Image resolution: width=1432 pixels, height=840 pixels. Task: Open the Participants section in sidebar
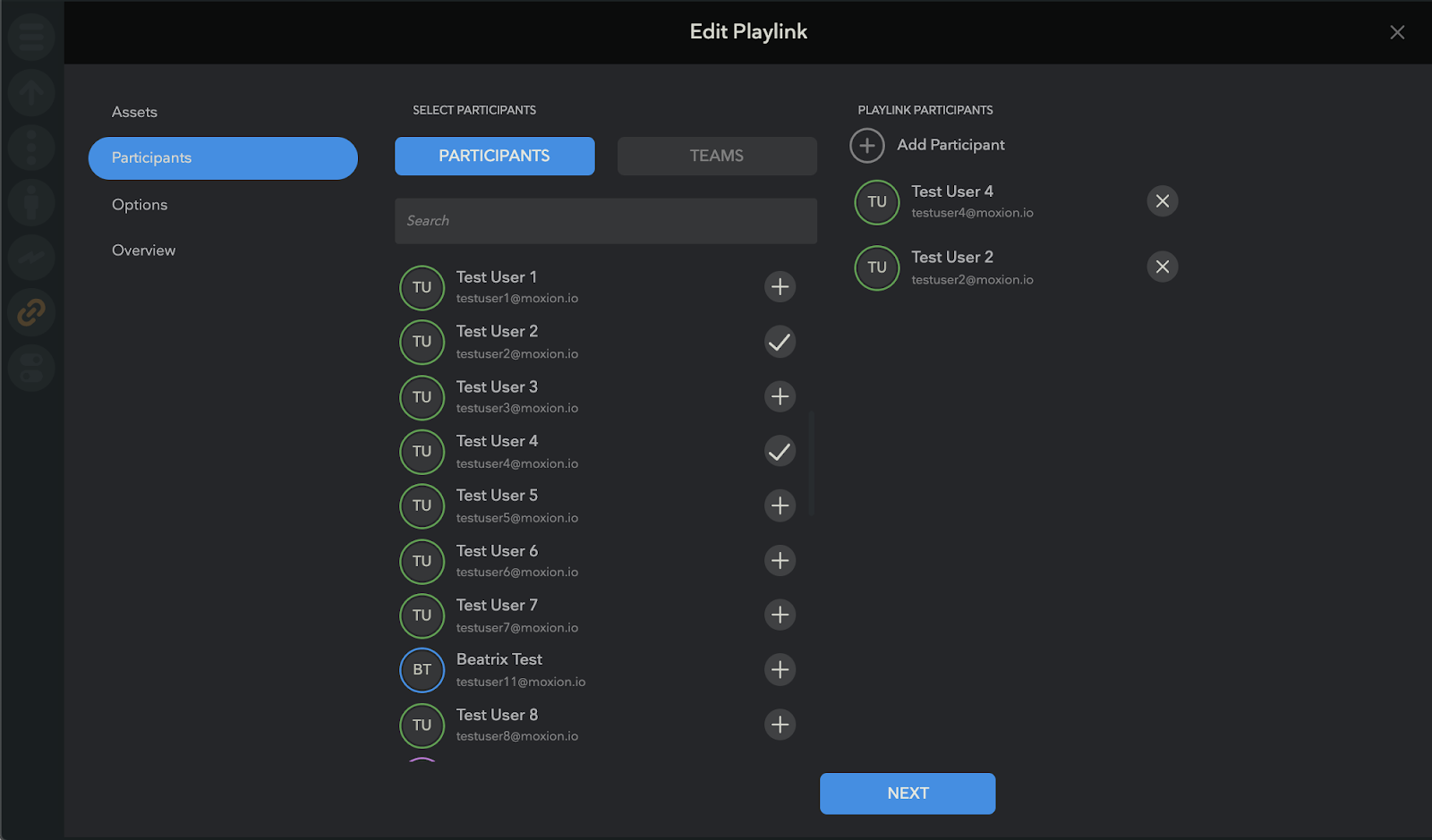[x=223, y=158]
